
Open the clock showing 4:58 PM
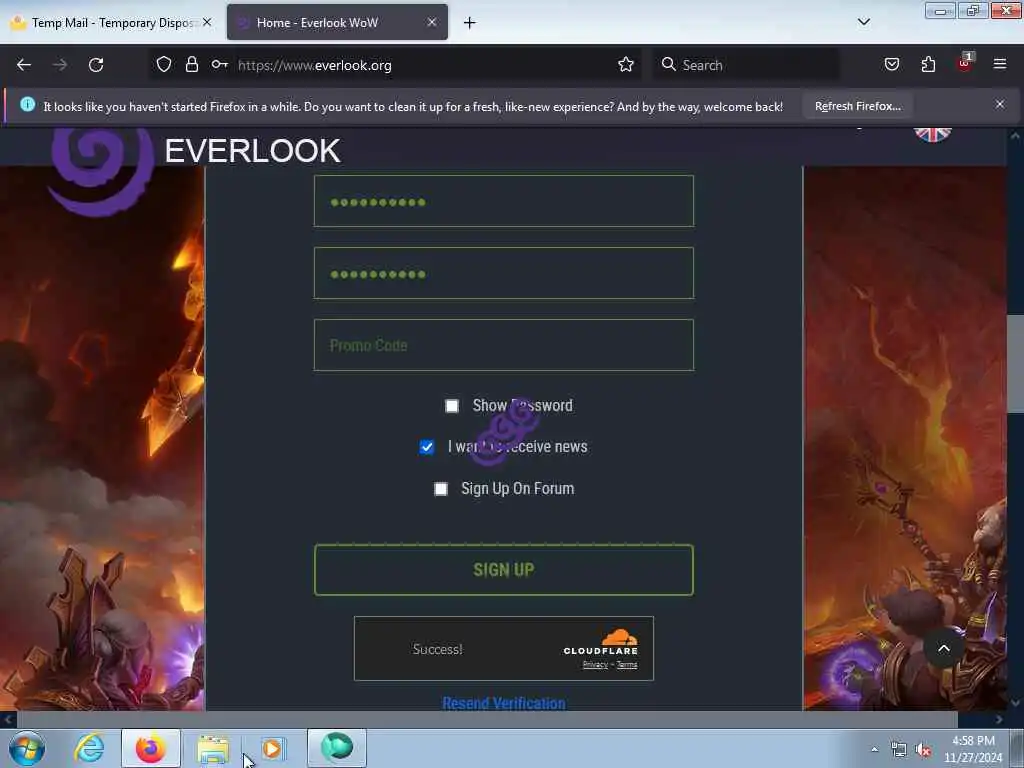tap(972, 749)
